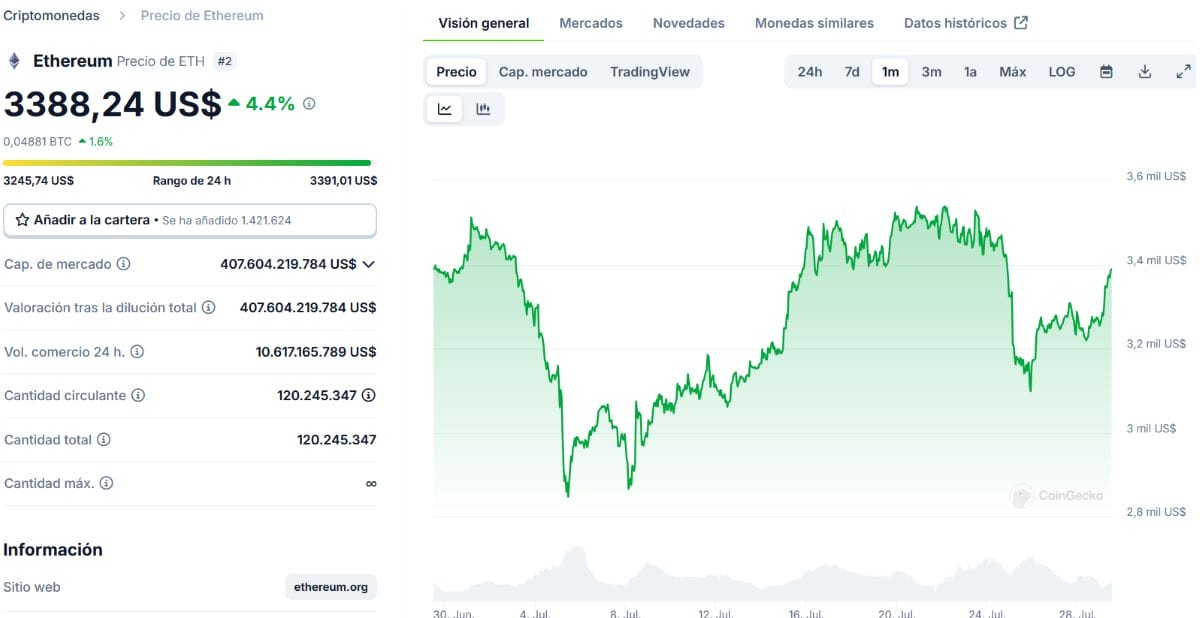Click the 2,8 mil US$ axis label
The width and height of the screenshot is (1200, 618).
click(1156, 512)
